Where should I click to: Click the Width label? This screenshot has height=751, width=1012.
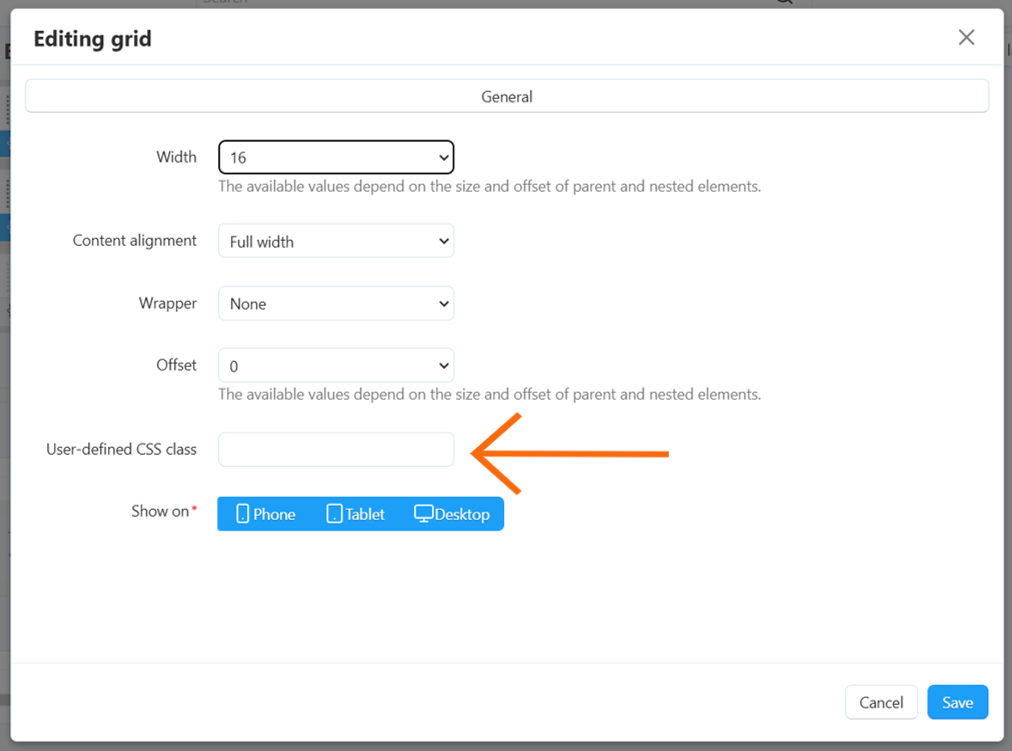click(x=176, y=157)
